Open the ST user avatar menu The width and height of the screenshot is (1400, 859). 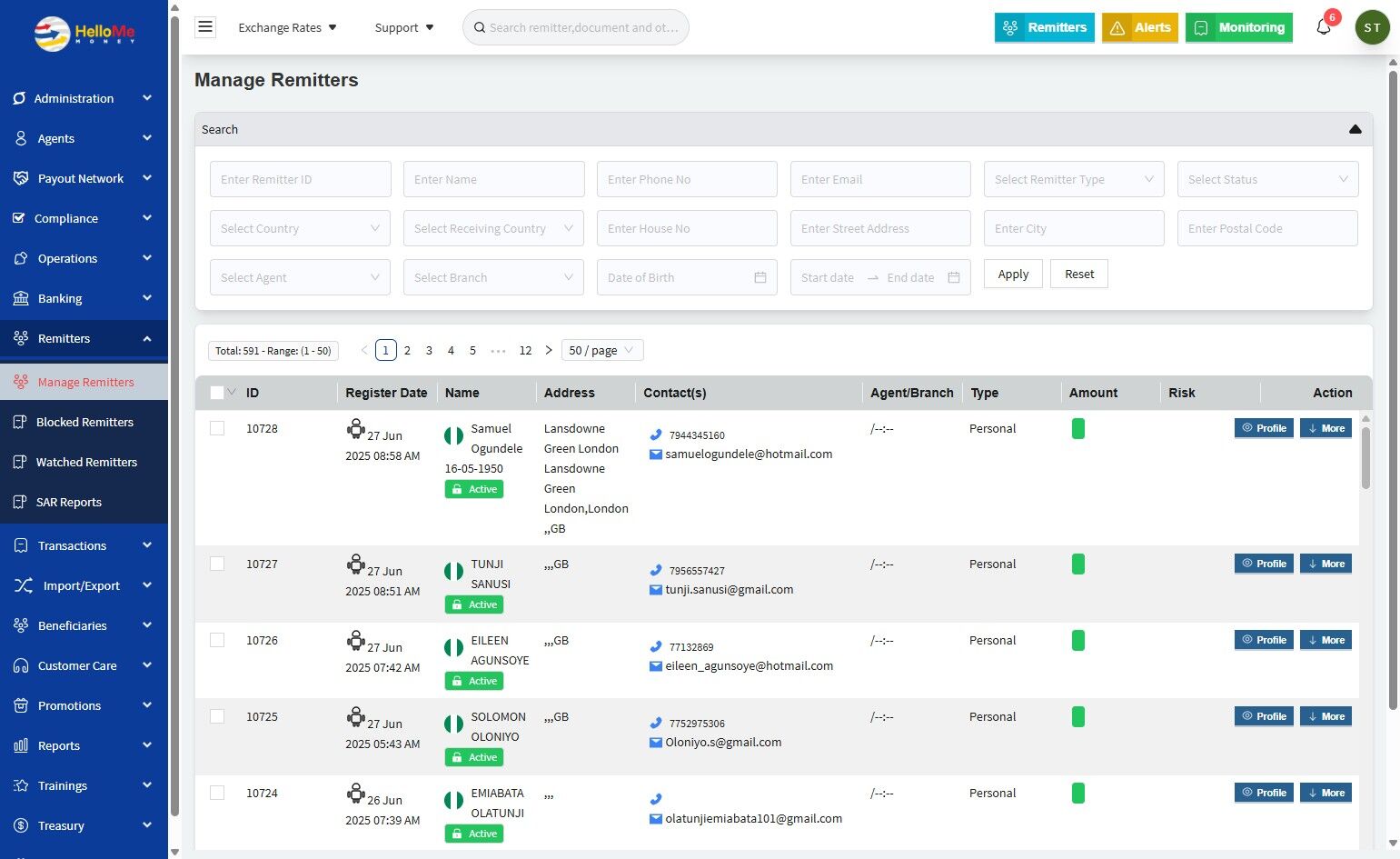point(1372,27)
